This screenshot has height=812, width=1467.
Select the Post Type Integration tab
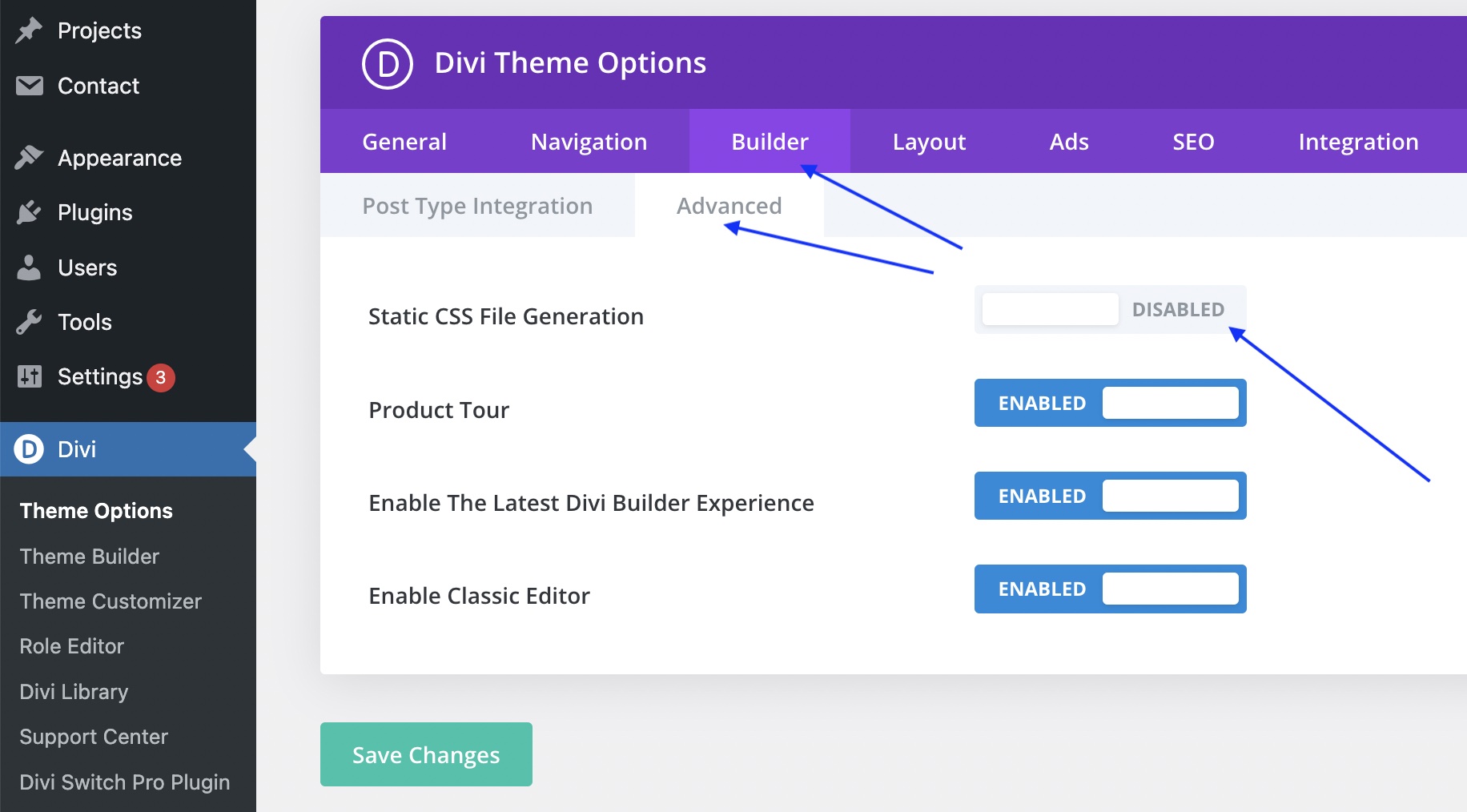pos(476,206)
